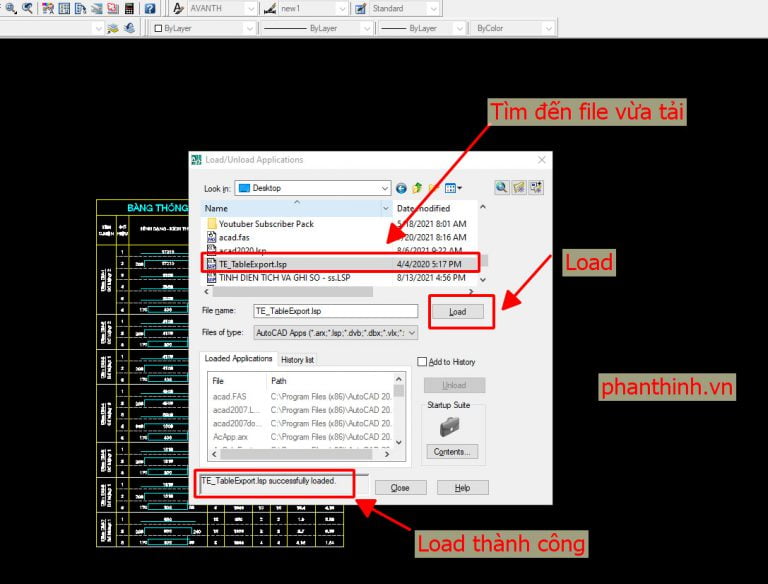Click the File name input field
Viewport: 768px width, 584px height.
tap(320, 312)
